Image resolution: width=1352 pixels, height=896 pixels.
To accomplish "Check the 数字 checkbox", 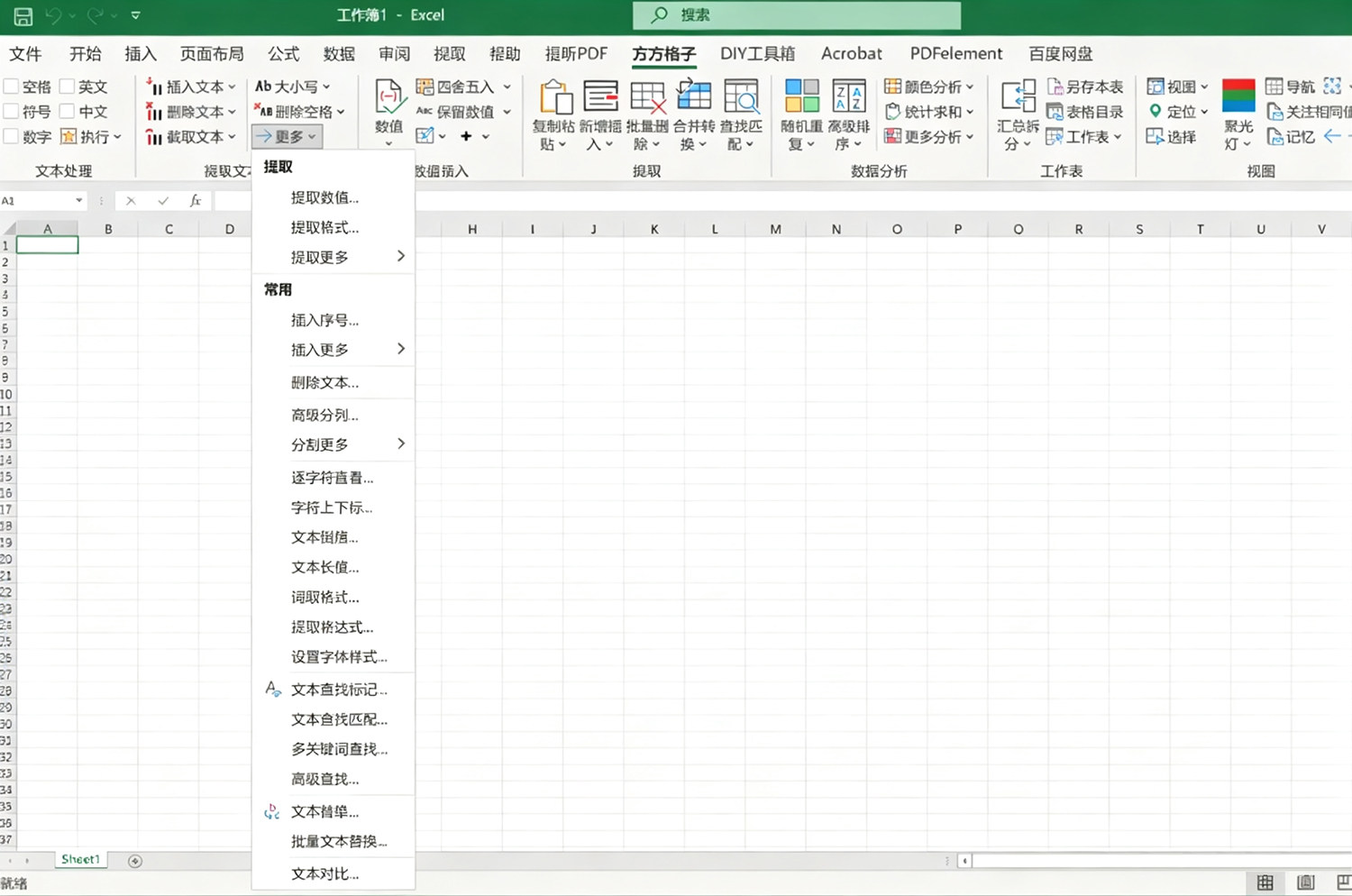I will 12,137.
